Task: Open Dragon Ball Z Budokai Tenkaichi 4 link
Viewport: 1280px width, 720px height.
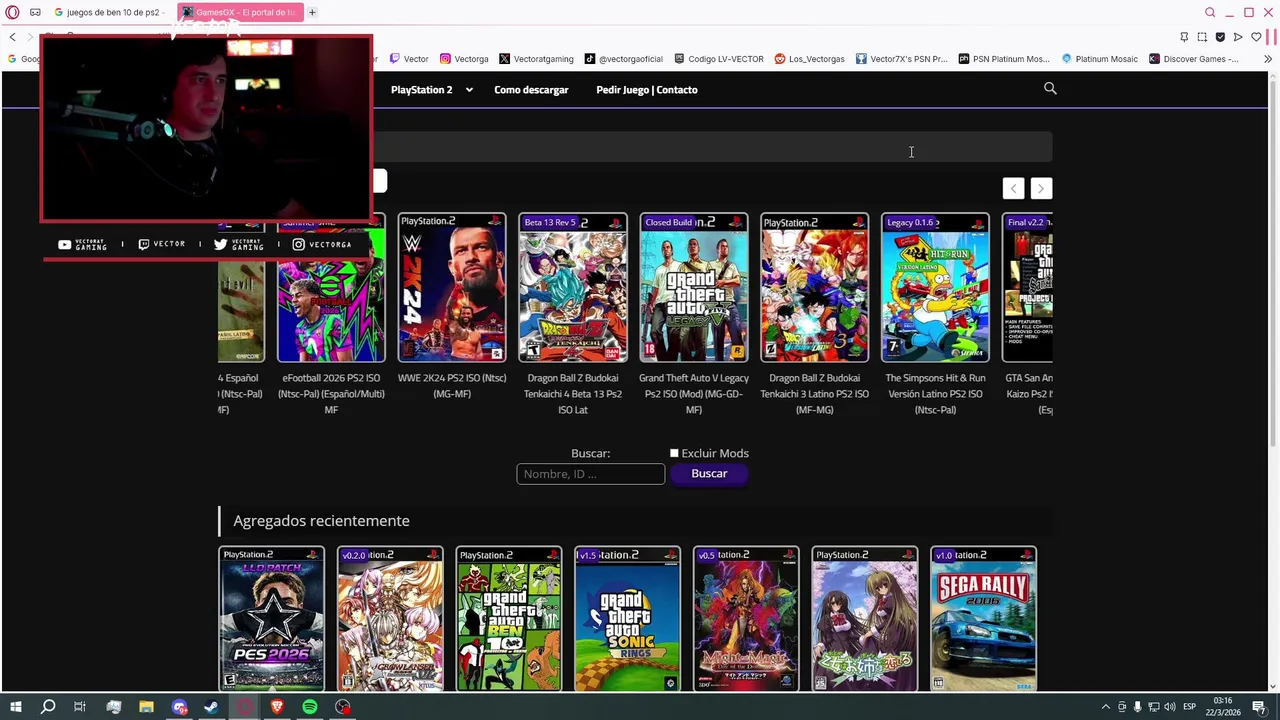Action: (x=573, y=394)
